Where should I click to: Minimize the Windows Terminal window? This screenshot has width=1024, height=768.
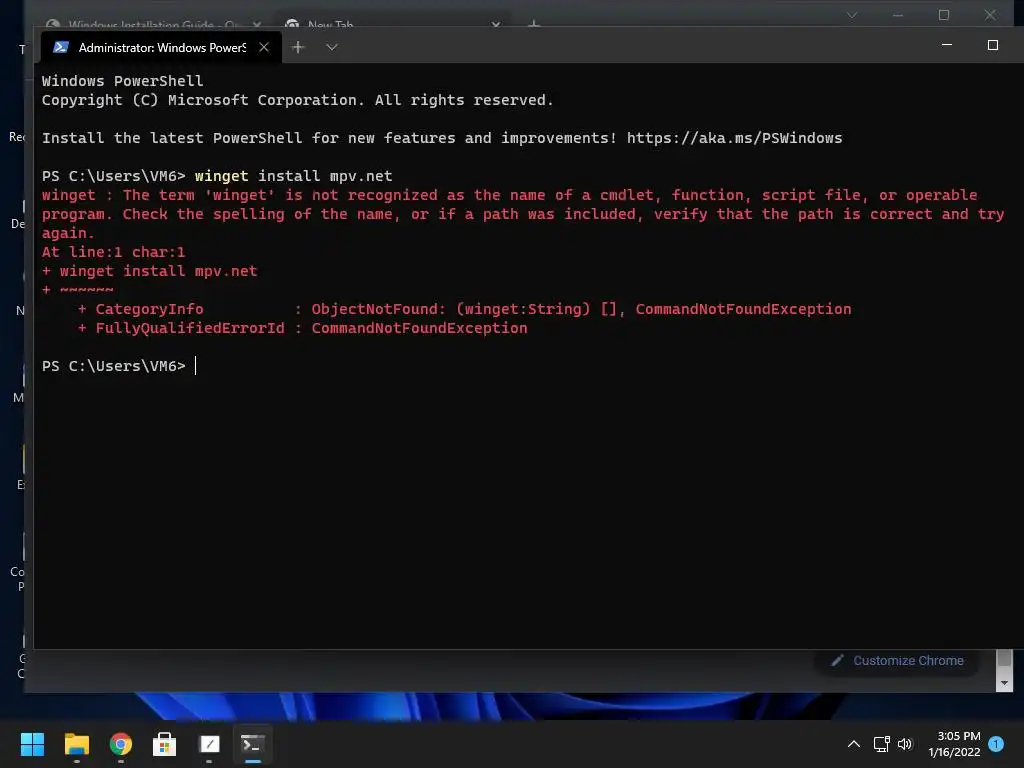pyautogui.click(x=947, y=45)
